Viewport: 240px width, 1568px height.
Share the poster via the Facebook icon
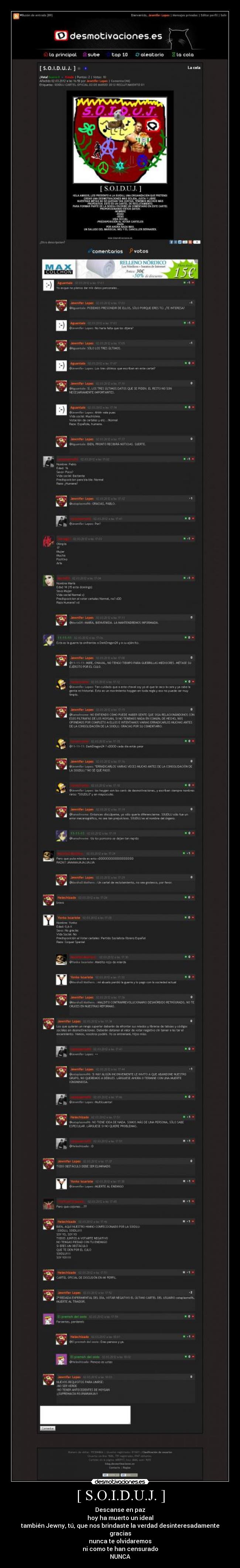point(171,242)
